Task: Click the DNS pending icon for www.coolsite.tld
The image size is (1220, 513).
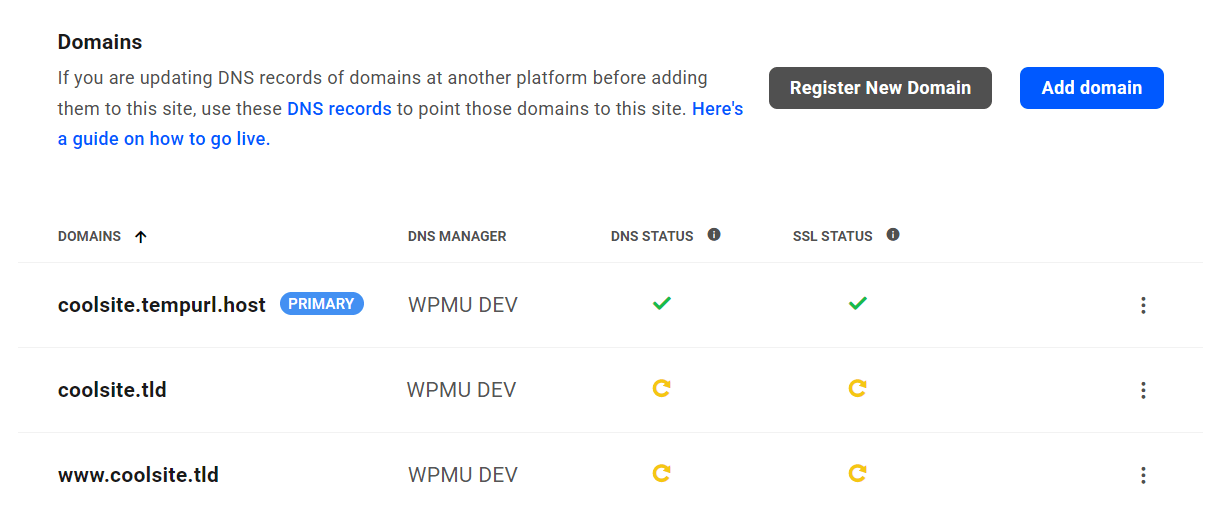Action: click(661, 473)
